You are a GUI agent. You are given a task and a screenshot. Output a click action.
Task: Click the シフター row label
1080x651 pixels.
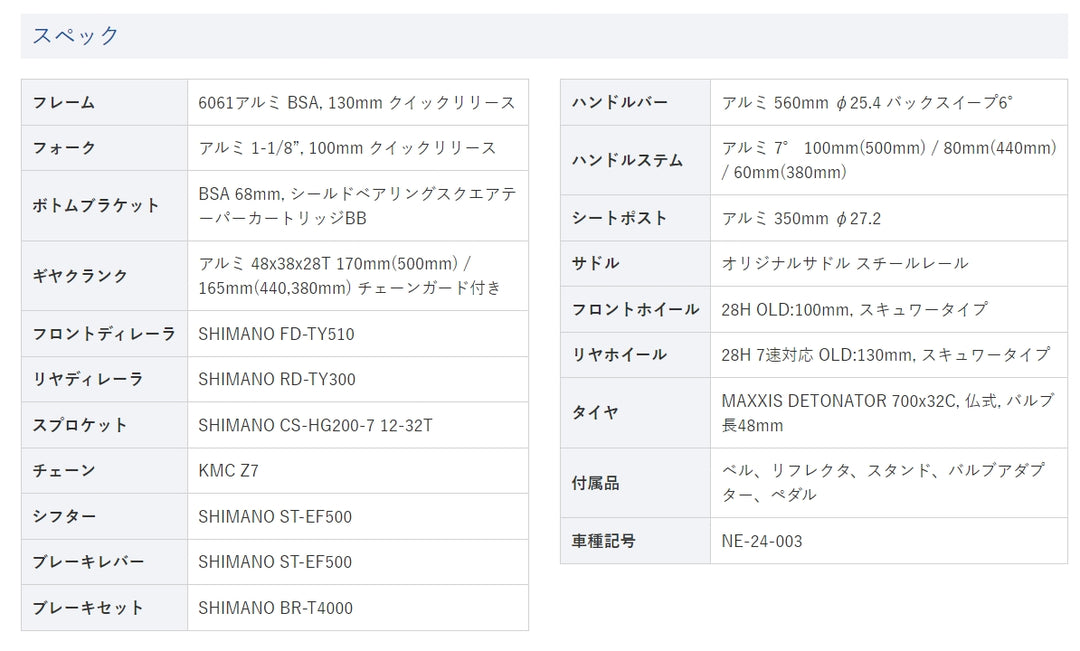coord(64,516)
